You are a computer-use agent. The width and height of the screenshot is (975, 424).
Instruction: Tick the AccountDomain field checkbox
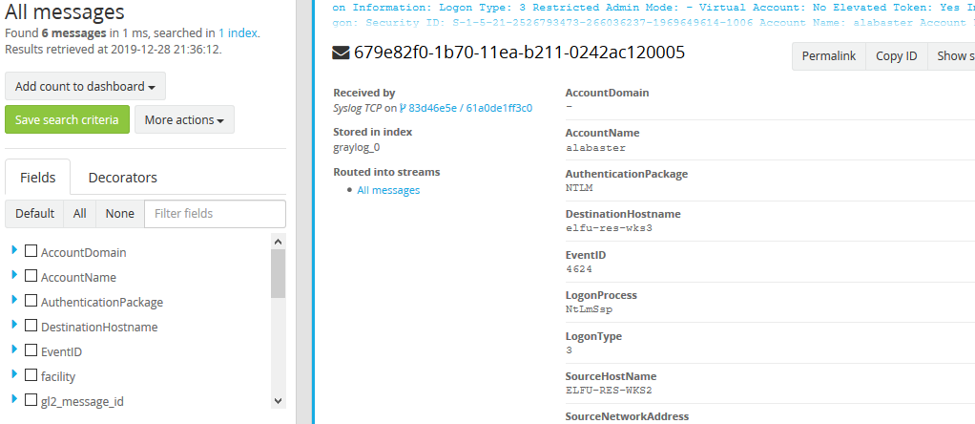(31, 252)
